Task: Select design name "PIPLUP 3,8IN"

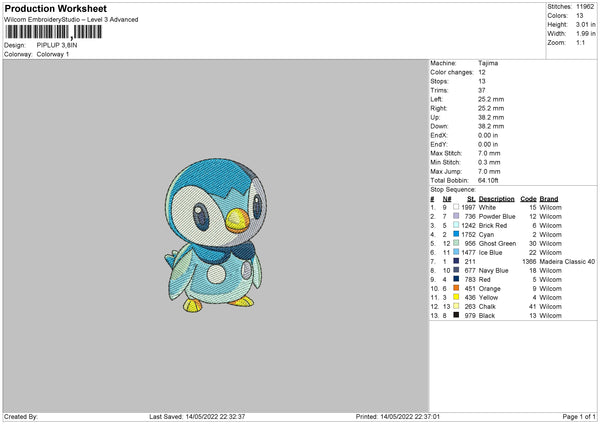Action: (x=57, y=45)
